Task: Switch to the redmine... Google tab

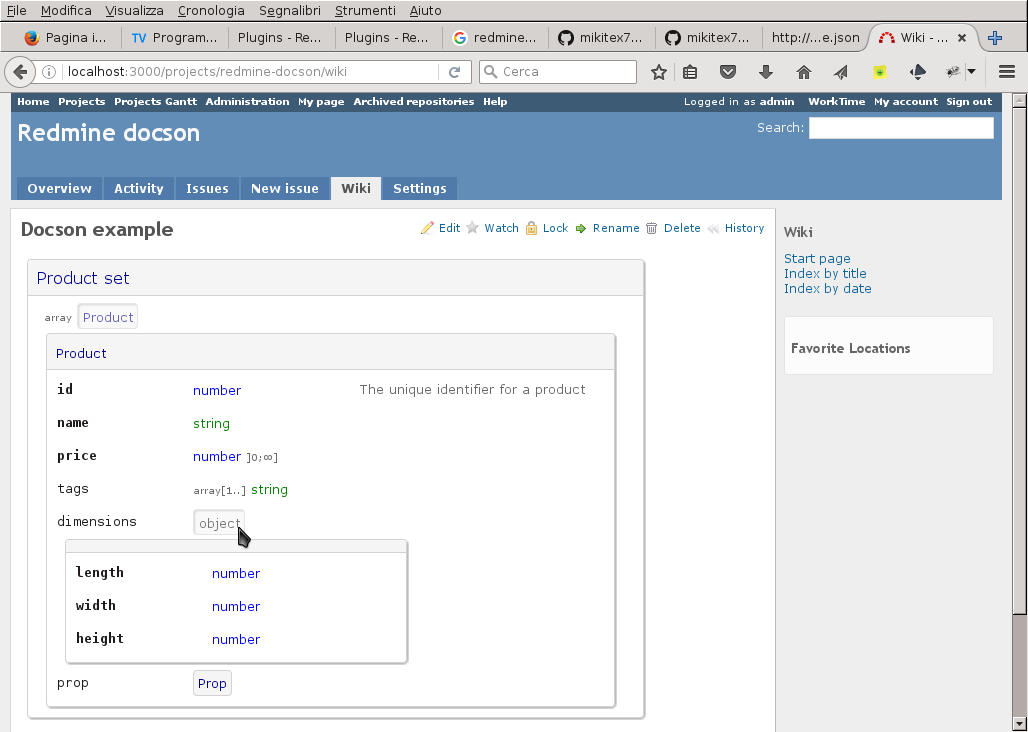Action: coord(496,38)
